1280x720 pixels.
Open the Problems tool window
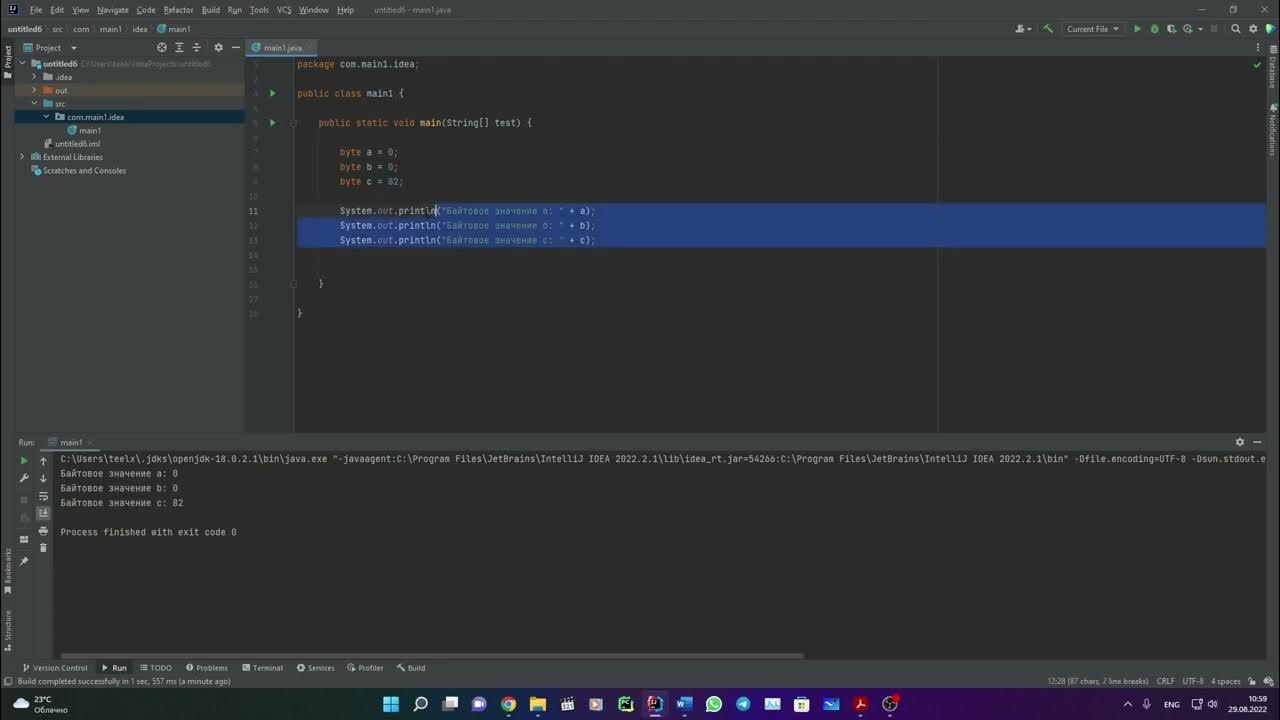[x=206, y=668]
